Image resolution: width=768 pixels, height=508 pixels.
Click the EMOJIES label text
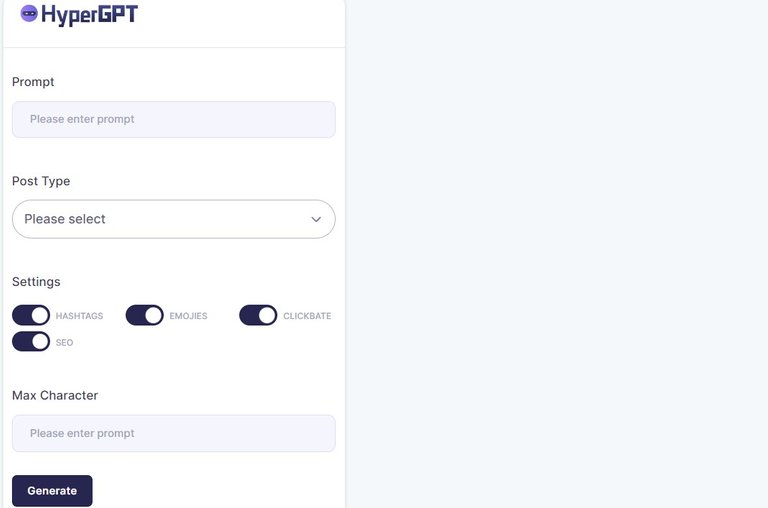pyautogui.click(x=189, y=316)
